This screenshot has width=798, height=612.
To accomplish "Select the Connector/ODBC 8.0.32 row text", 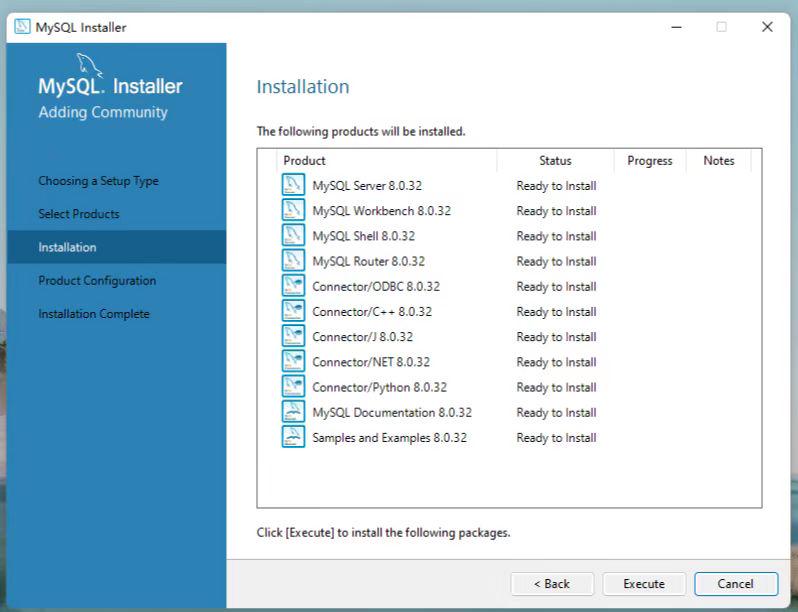I will click(376, 286).
